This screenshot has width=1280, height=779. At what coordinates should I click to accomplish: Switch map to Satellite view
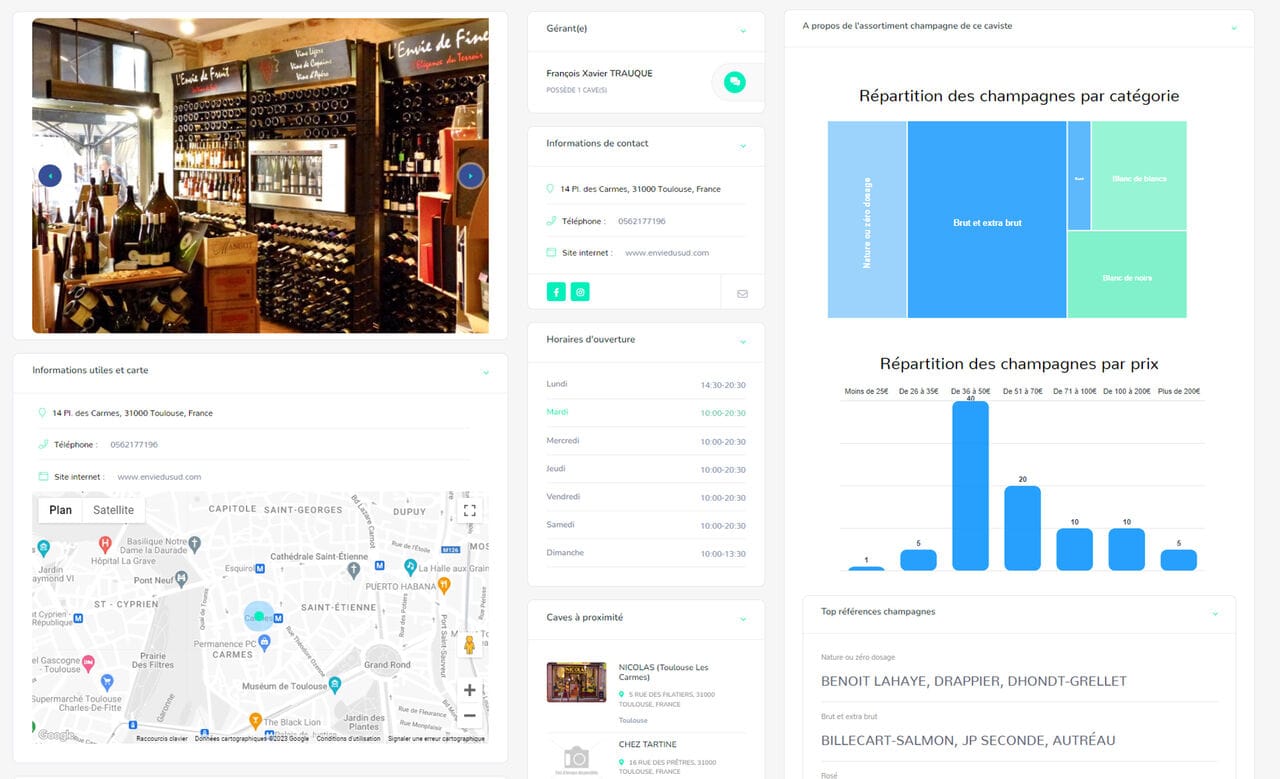113,510
